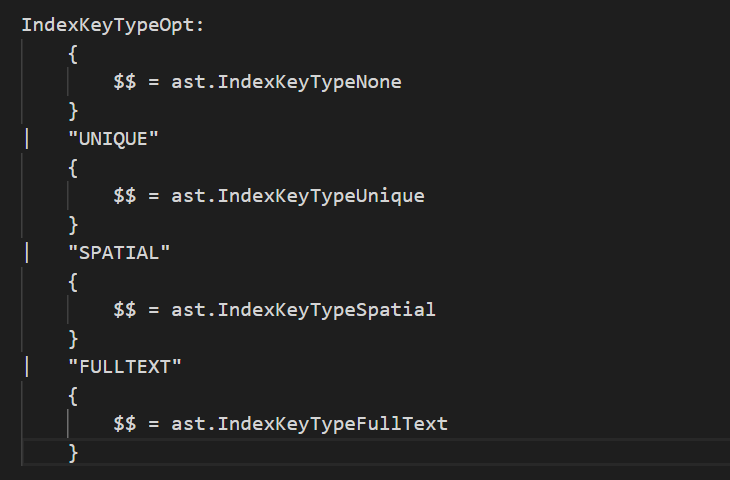Click the pipe symbol before "UNIQUE"
The image size is (730, 480).
click(27, 139)
